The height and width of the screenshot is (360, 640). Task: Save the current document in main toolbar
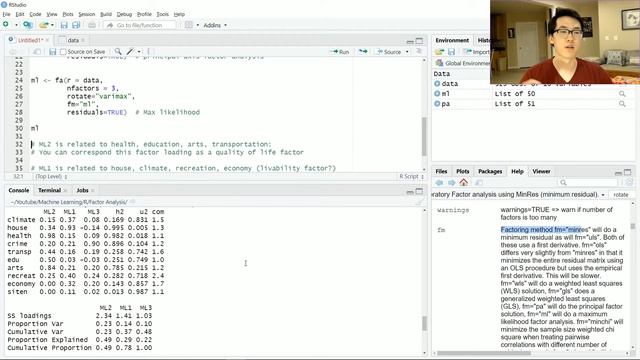pyautogui.click(x=64, y=25)
